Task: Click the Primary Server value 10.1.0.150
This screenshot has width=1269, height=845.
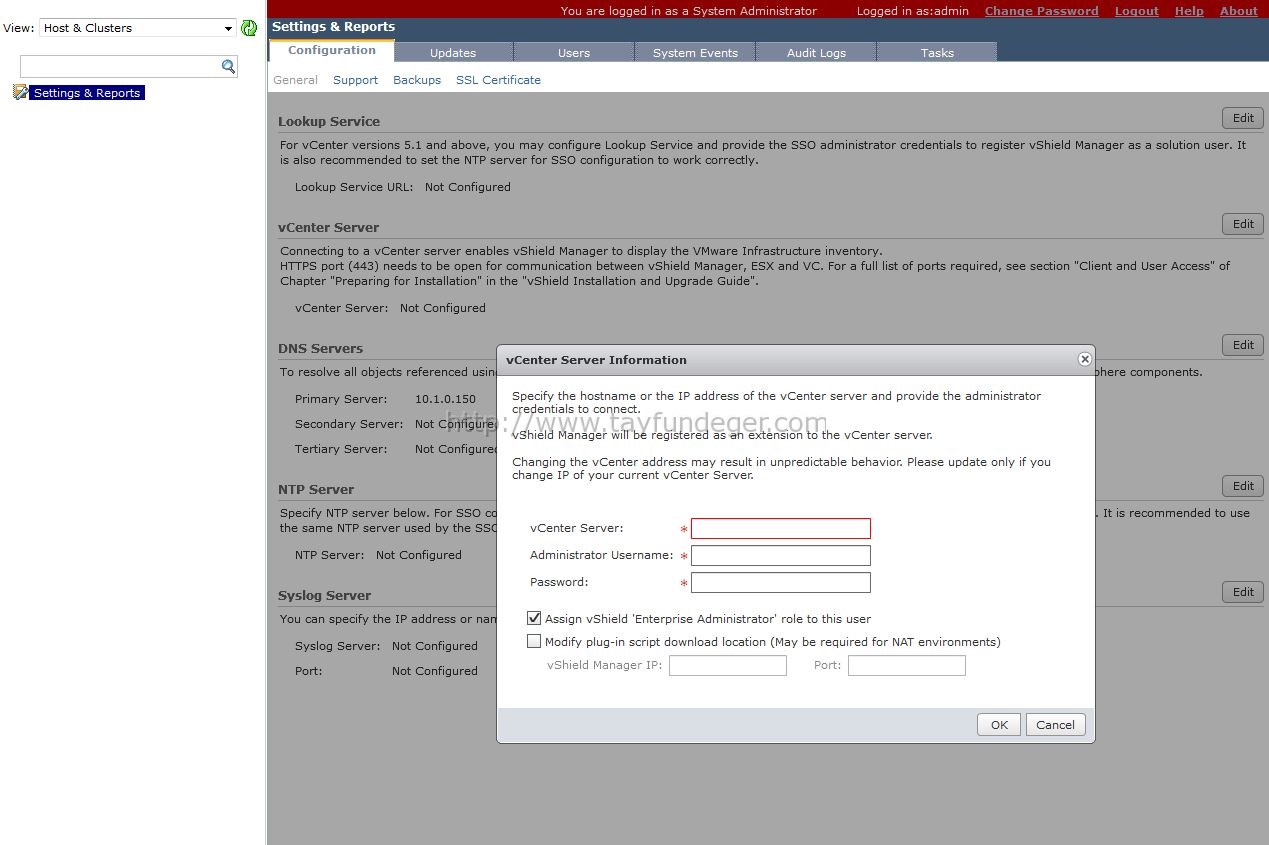Action: click(x=445, y=399)
